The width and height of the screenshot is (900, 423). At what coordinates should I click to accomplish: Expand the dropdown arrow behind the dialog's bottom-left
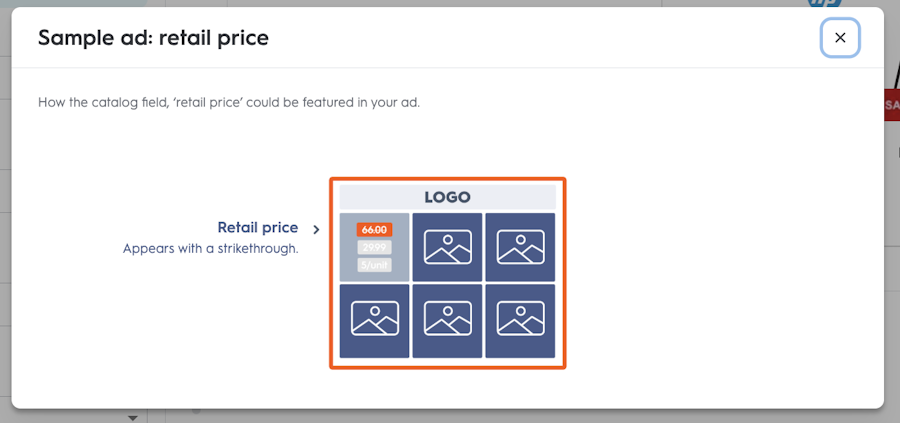pos(133,418)
